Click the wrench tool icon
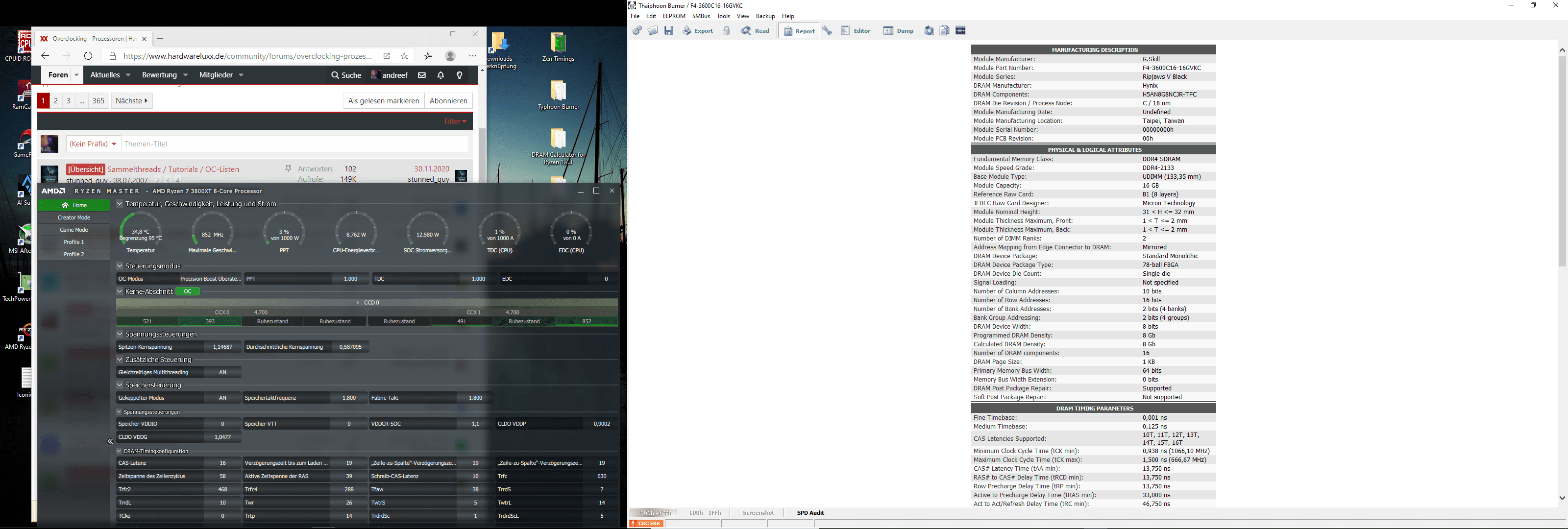 (827, 31)
